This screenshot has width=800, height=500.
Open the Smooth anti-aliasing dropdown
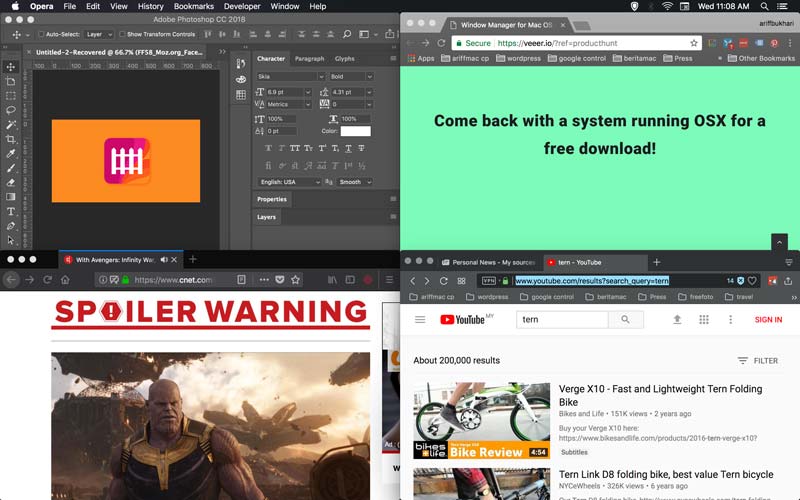355,182
